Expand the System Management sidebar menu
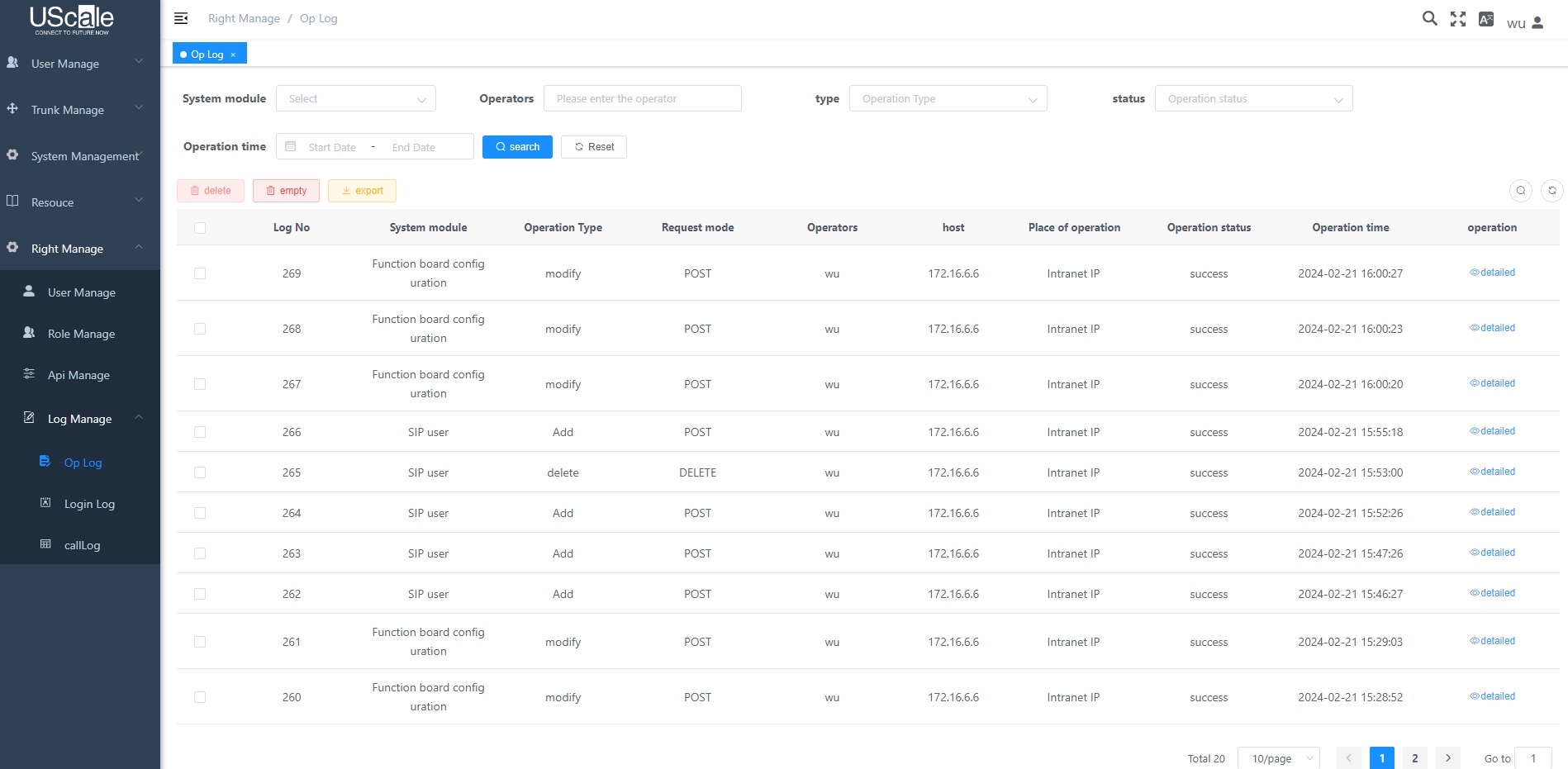Viewport: 1568px width, 769px height. pyautogui.click(x=80, y=156)
